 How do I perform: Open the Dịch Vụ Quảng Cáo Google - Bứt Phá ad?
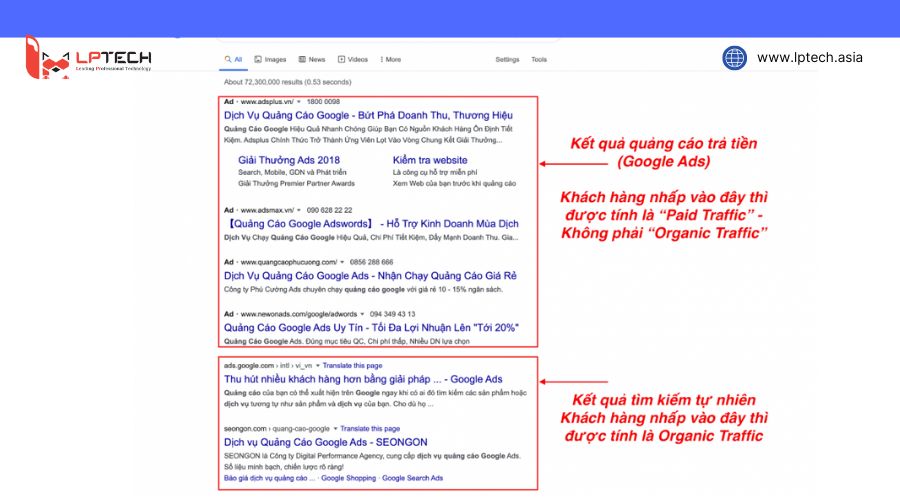(368, 115)
